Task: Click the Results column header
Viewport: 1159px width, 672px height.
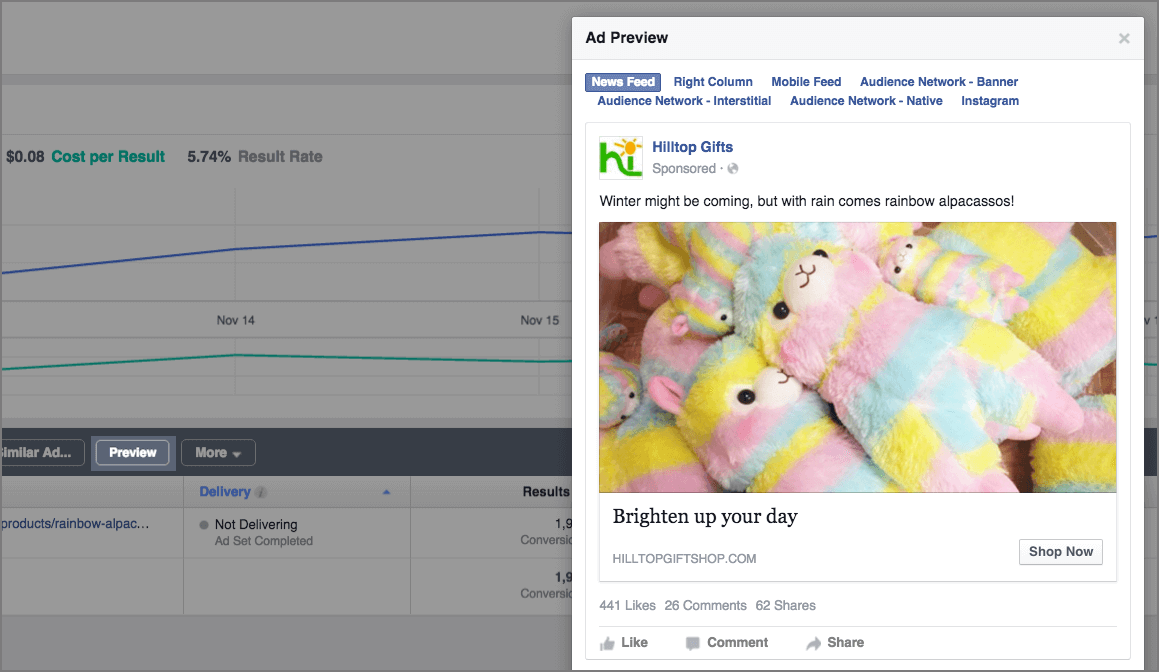Action: 545,492
